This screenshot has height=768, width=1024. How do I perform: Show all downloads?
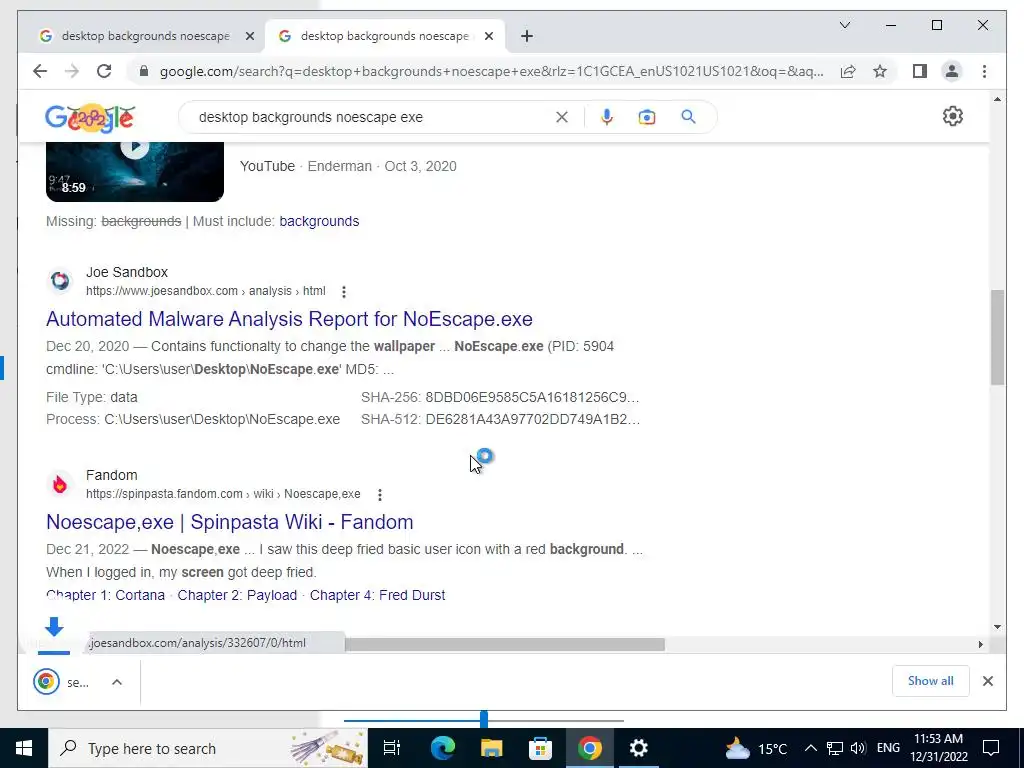(x=931, y=681)
